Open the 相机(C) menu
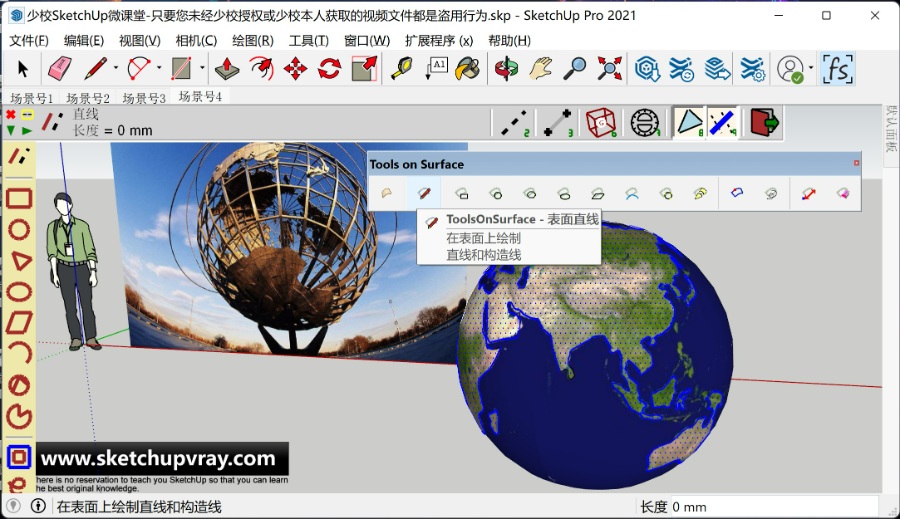 [196, 41]
